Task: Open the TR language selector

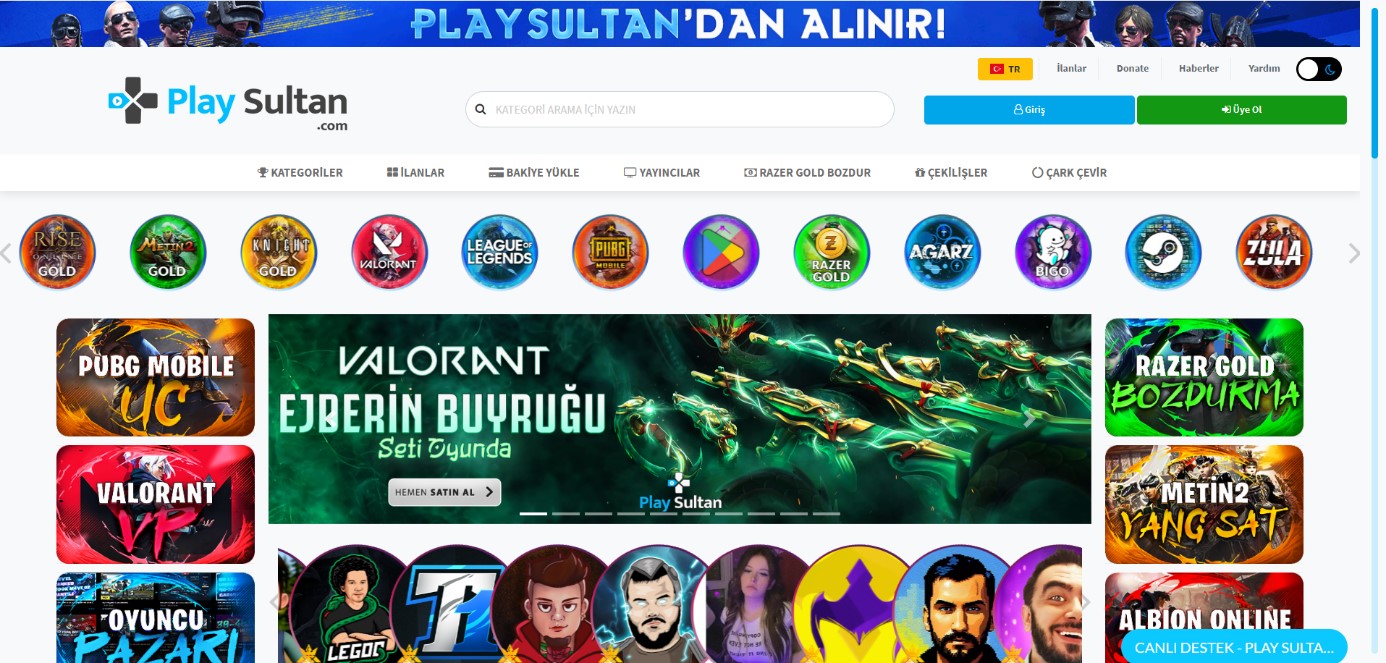Action: tap(1005, 69)
